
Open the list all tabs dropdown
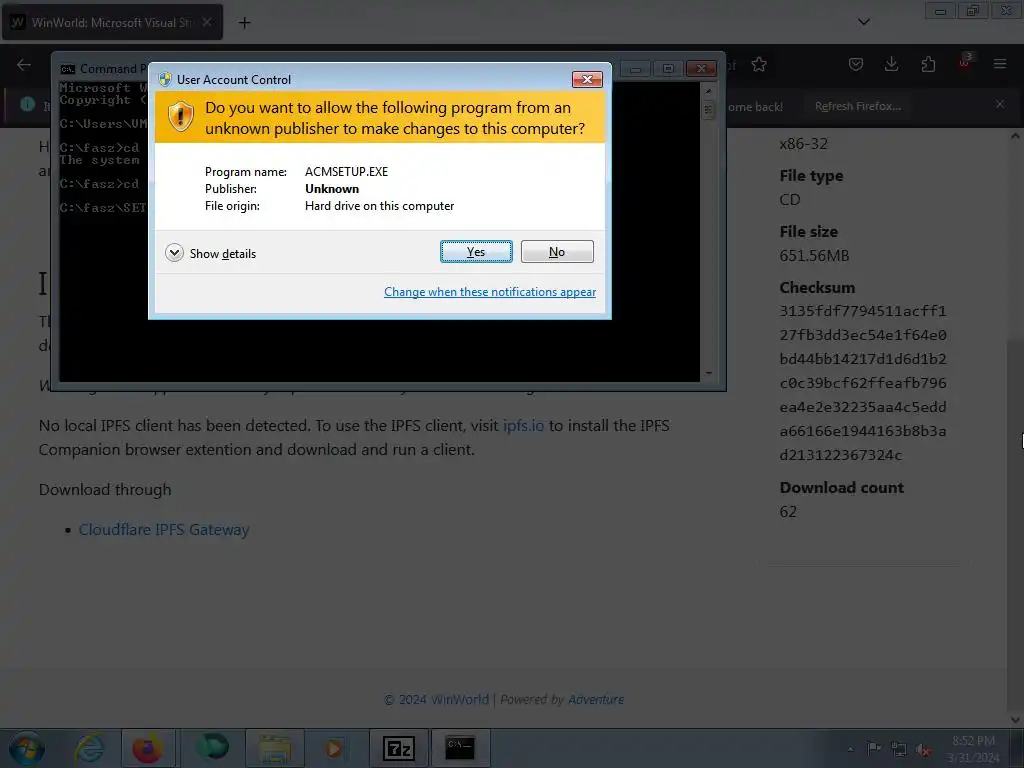(x=863, y=22)
